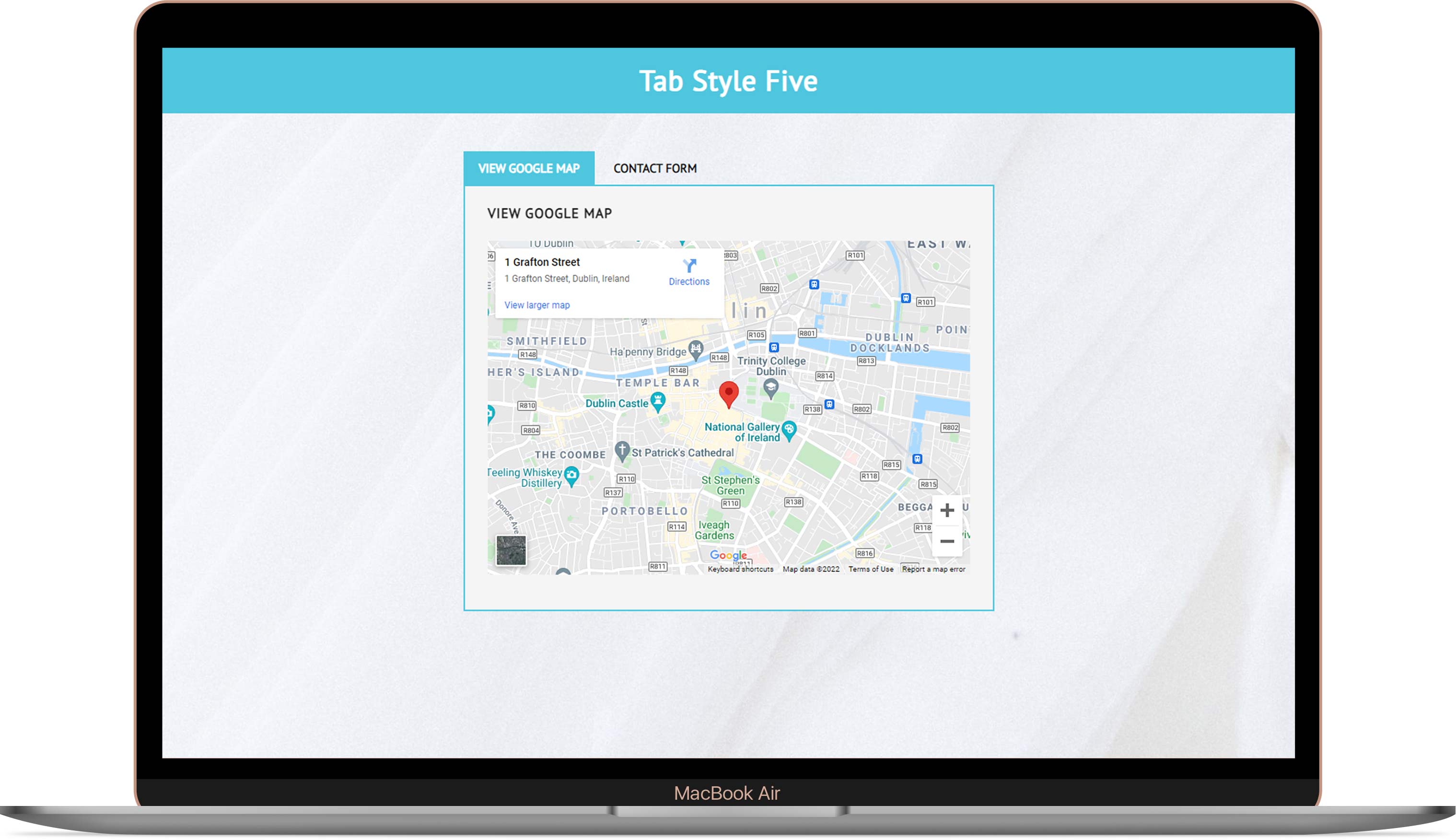The height and width of the screenshot is (840, 1456).
Task: Open the View larger map link
Action: pos(536,305)
